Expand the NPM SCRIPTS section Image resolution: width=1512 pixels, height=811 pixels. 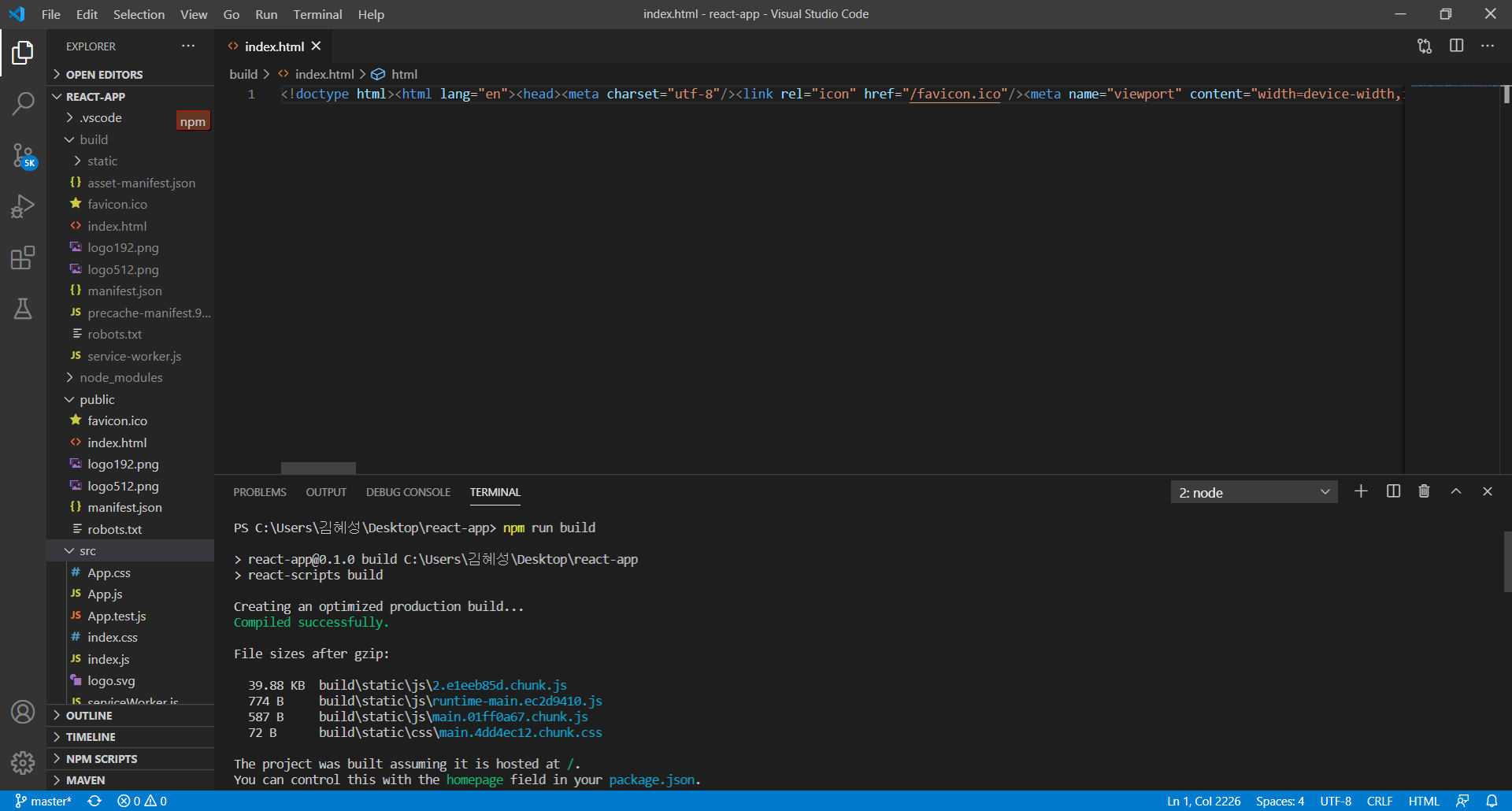[131, 759]
